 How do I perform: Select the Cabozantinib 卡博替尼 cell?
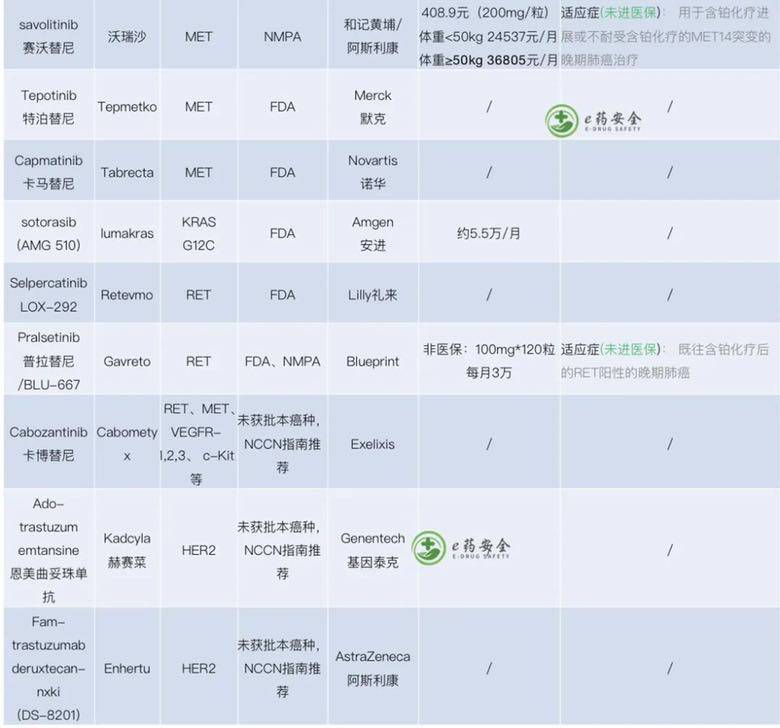[x=50, y=443]
